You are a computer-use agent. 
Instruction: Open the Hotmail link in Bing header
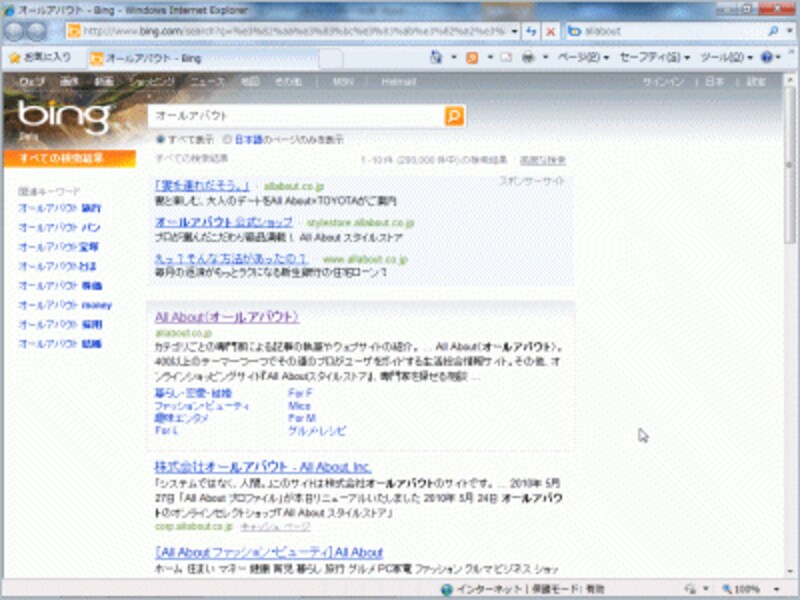point(398,82)
